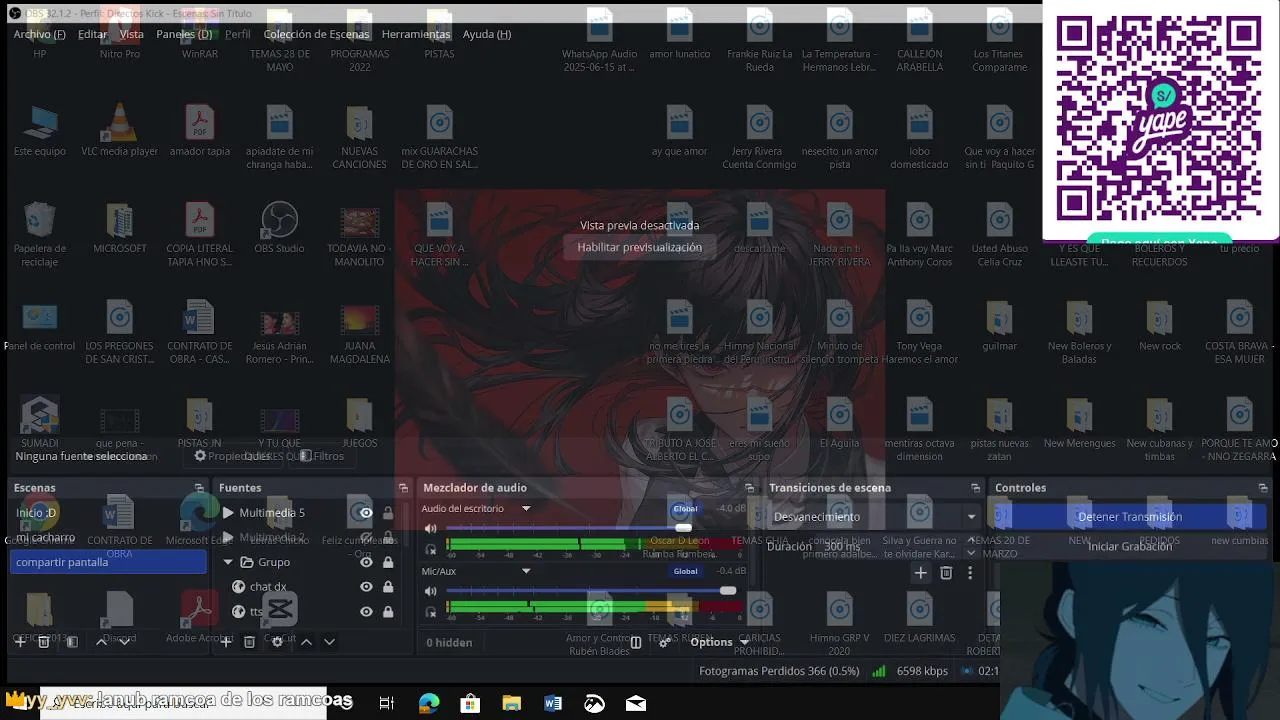Screen dimensions: 1280x720
Task: Hide the chat dx source
Action: coord(366,587)
